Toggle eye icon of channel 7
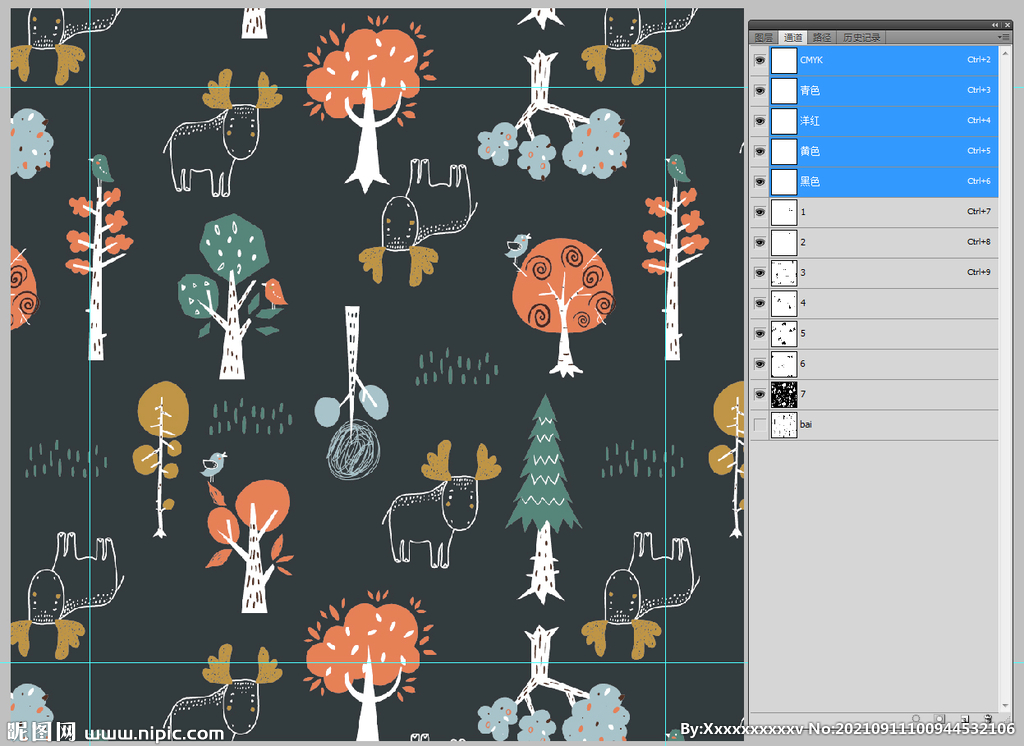The width and height of the screenshot is (1024, 746). (x=760, y=395)
